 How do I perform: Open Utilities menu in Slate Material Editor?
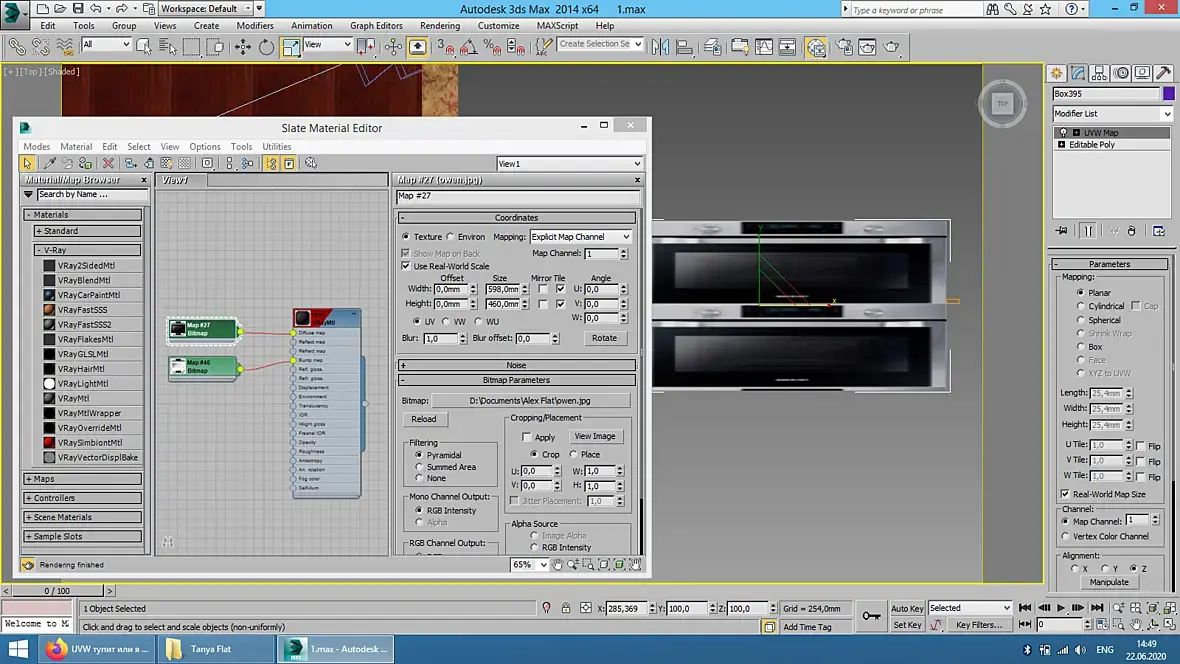point(276,147)
